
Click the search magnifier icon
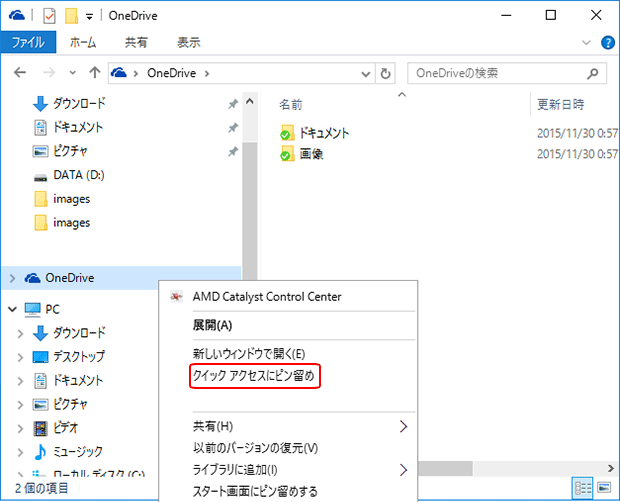[x=592, y=73]
